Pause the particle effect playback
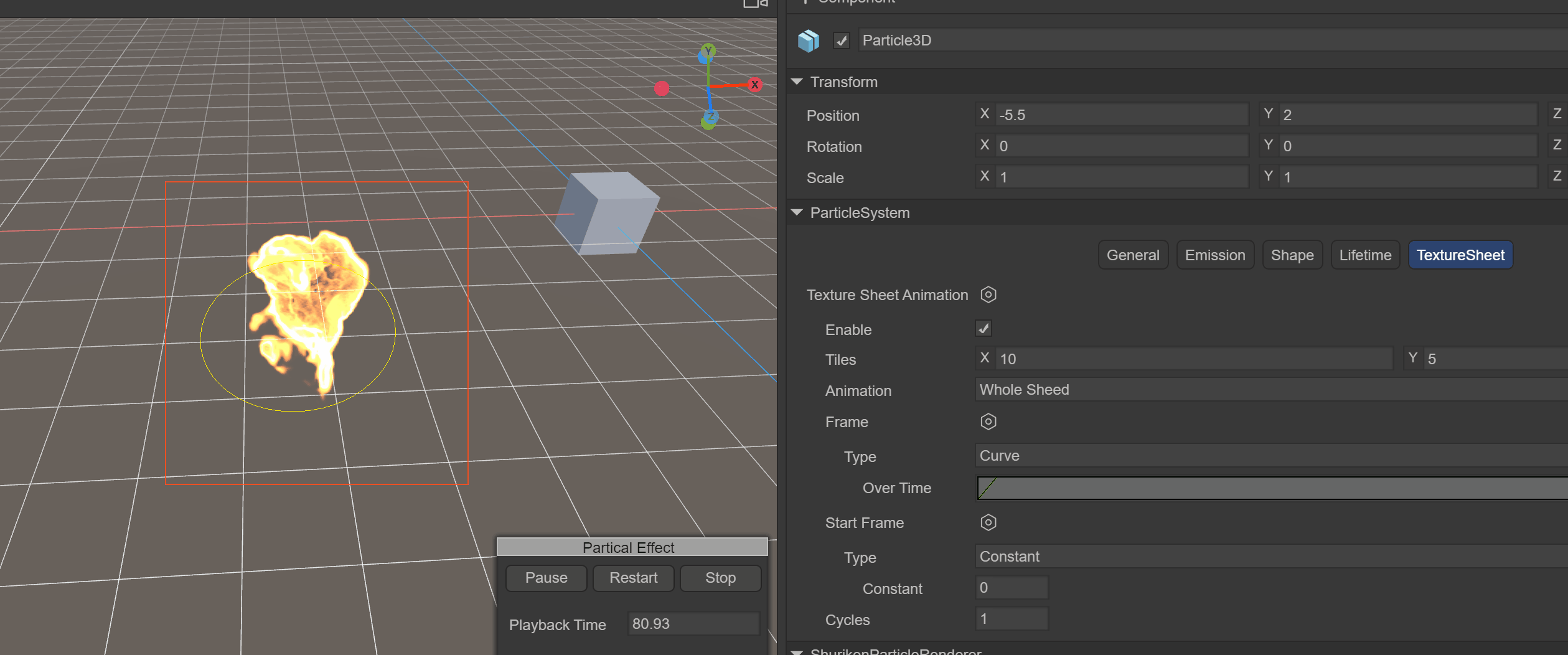The height and width of the screenshot is (655, 1568). [546, 578]
